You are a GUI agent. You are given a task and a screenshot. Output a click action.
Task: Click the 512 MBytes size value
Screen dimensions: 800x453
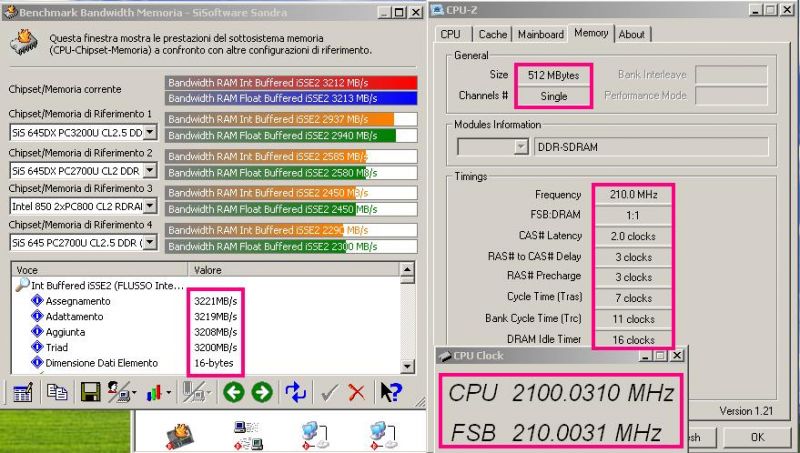[554, 76]
